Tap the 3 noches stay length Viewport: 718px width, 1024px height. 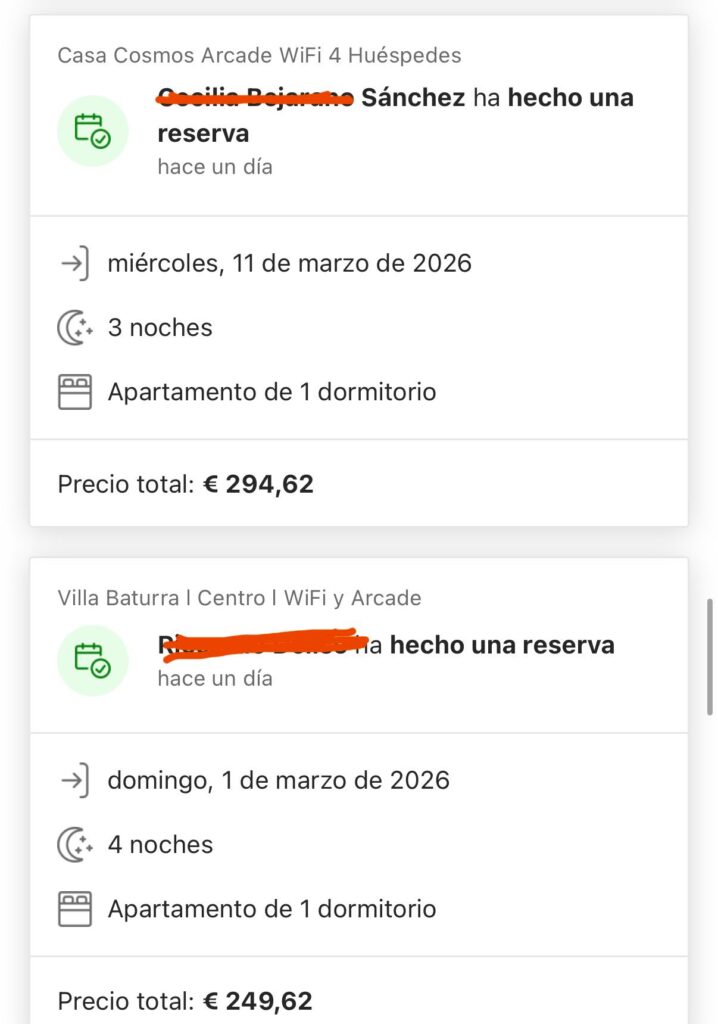(x=160, y=328)
